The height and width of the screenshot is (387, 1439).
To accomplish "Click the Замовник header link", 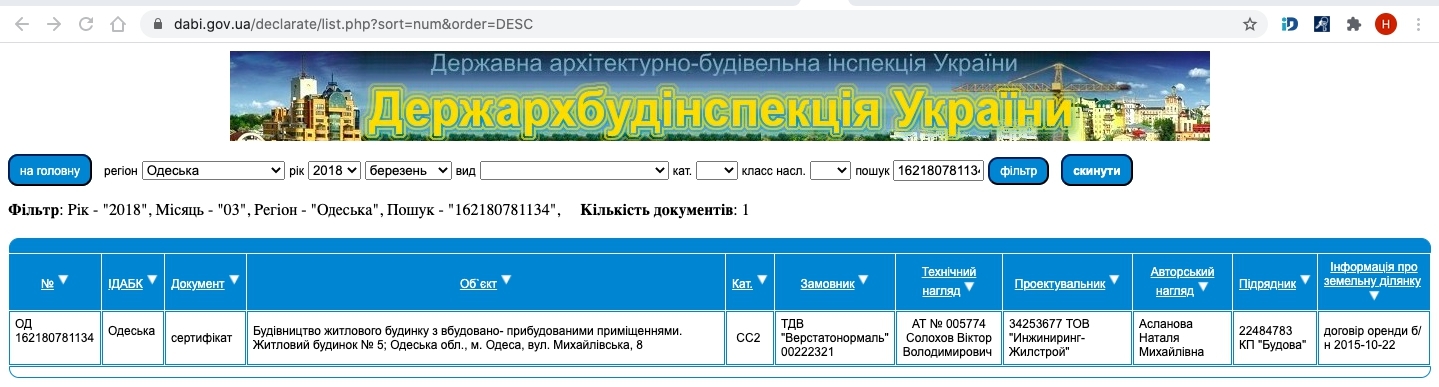I will tap(828, 284).
